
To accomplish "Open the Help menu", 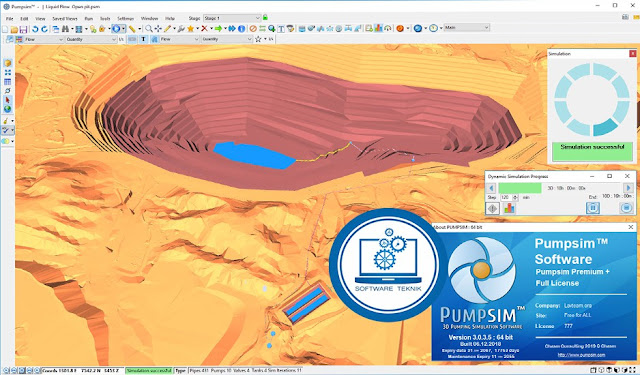I will tap(170, 18).
